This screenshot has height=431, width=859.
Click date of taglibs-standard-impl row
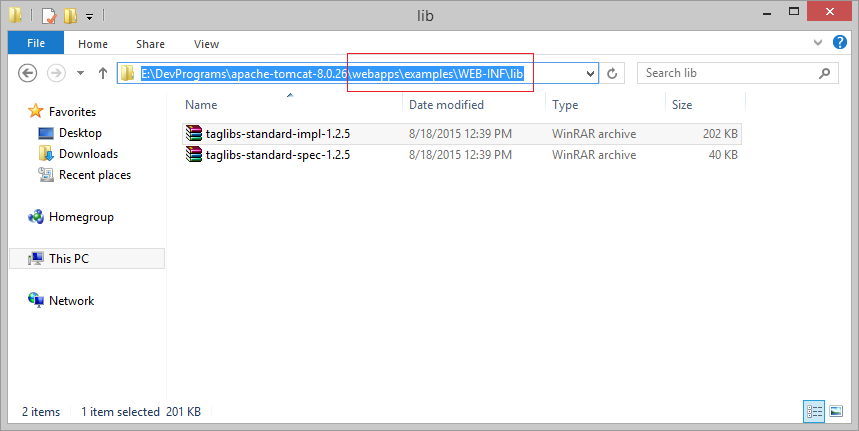[460, 134]
